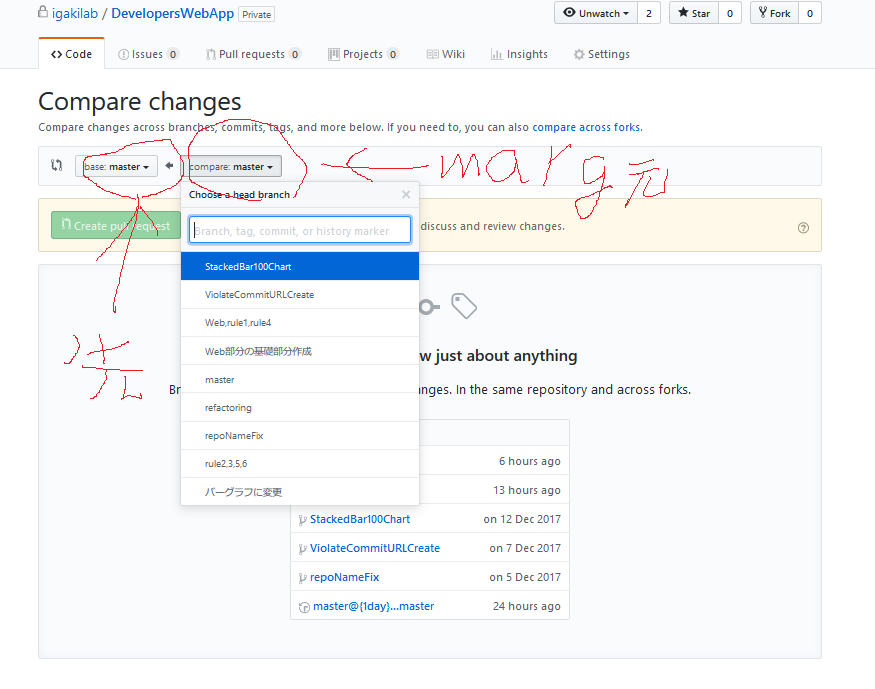
Task: Select StackedBar100Chart in branch list
Action: point(300,266)
